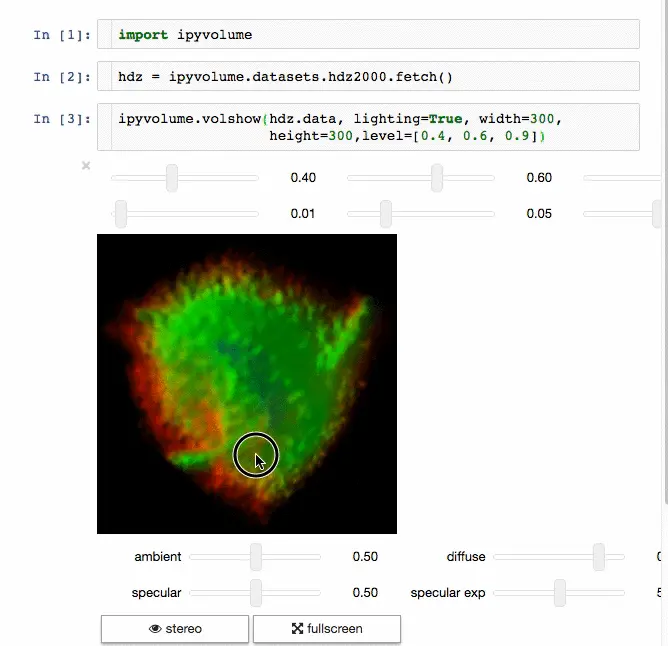668x646 pixels.
Task: Open fullscreen view button
Action: [x=327, y=629]
